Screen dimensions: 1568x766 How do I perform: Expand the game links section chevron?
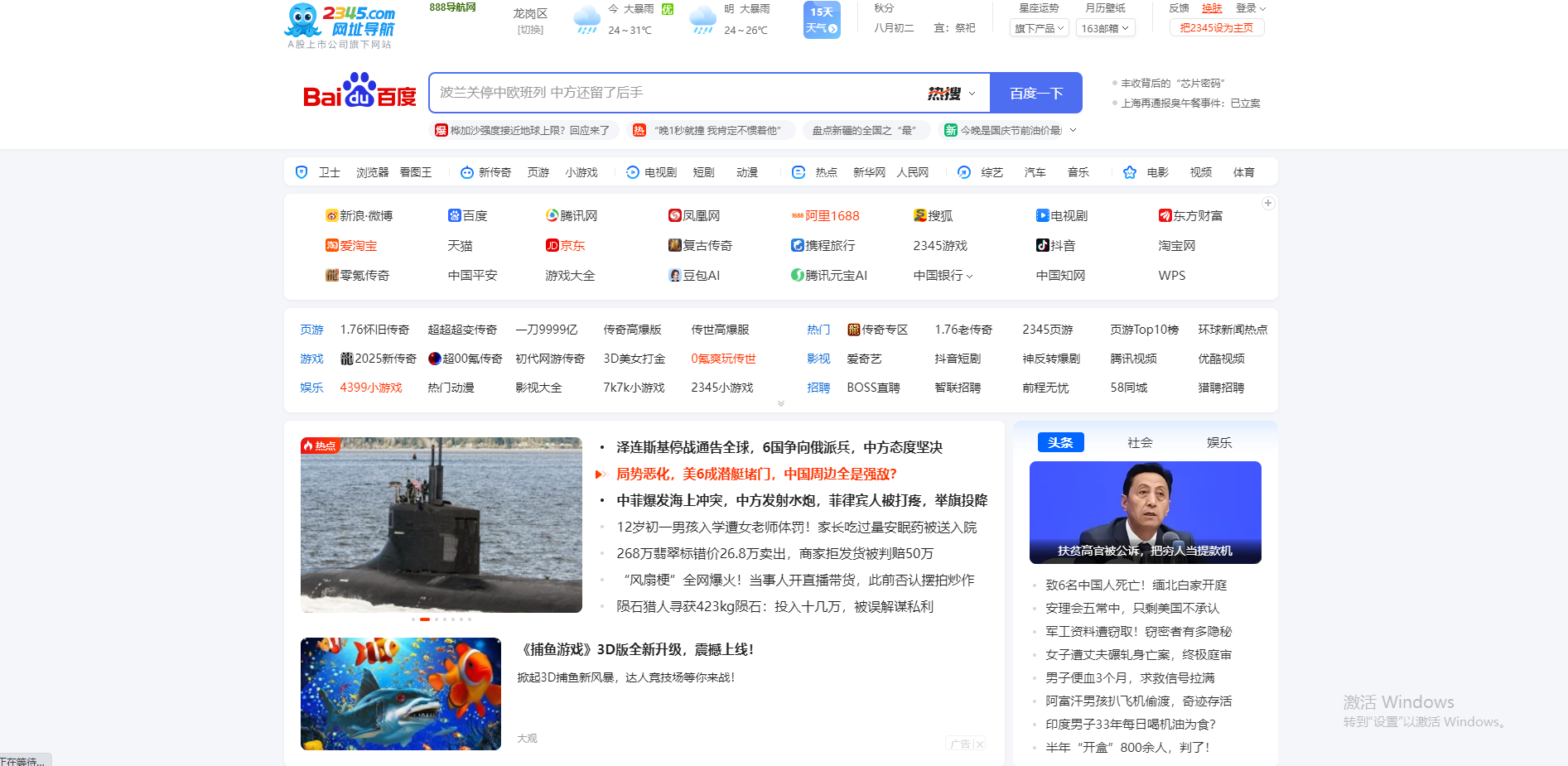pyautogui.click(x=780, y=404)
